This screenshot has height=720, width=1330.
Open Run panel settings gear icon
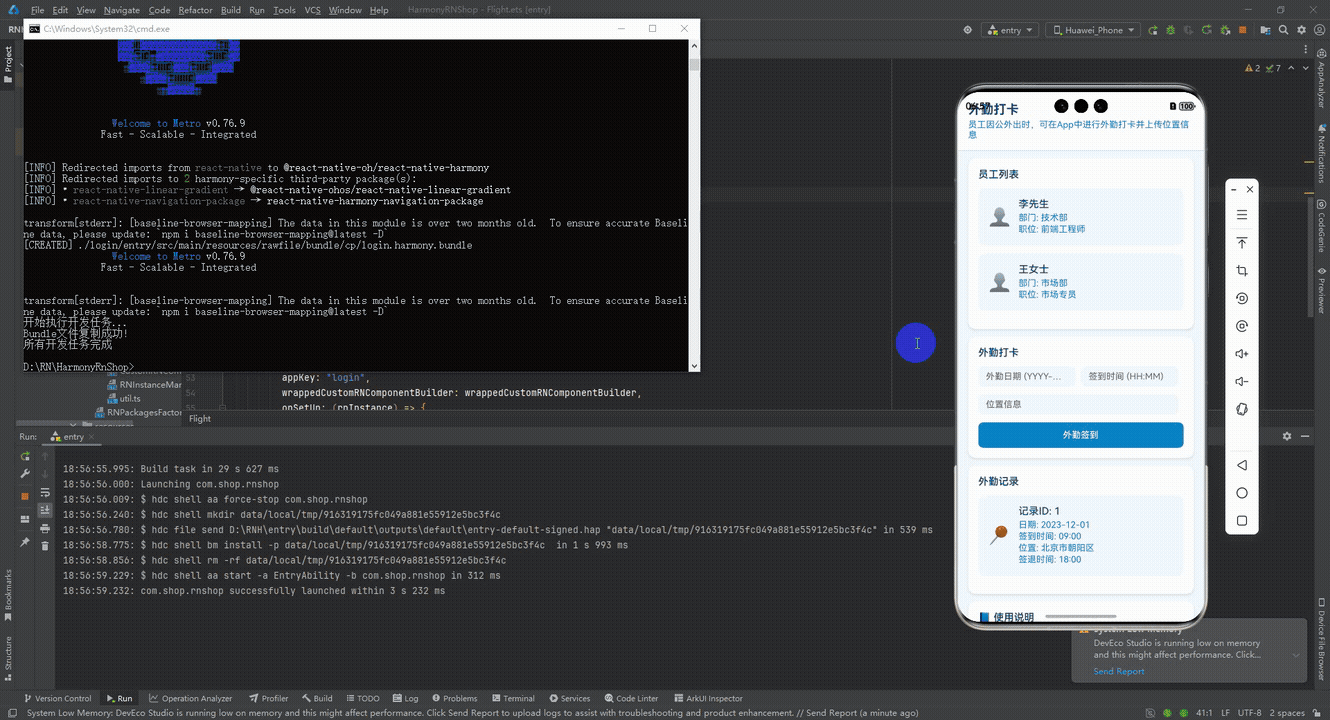[1287, 436]
